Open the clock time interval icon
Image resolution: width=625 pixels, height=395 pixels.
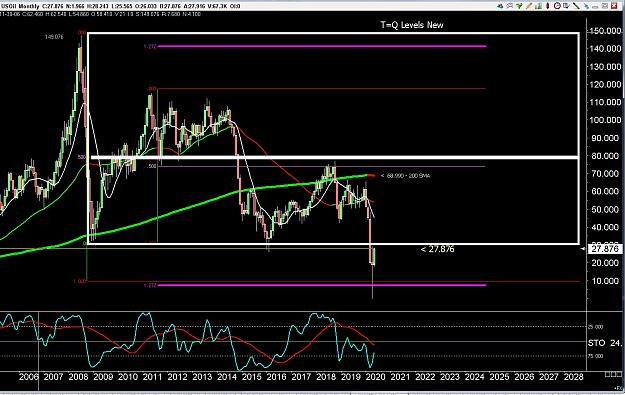click(x=557, y=6)
